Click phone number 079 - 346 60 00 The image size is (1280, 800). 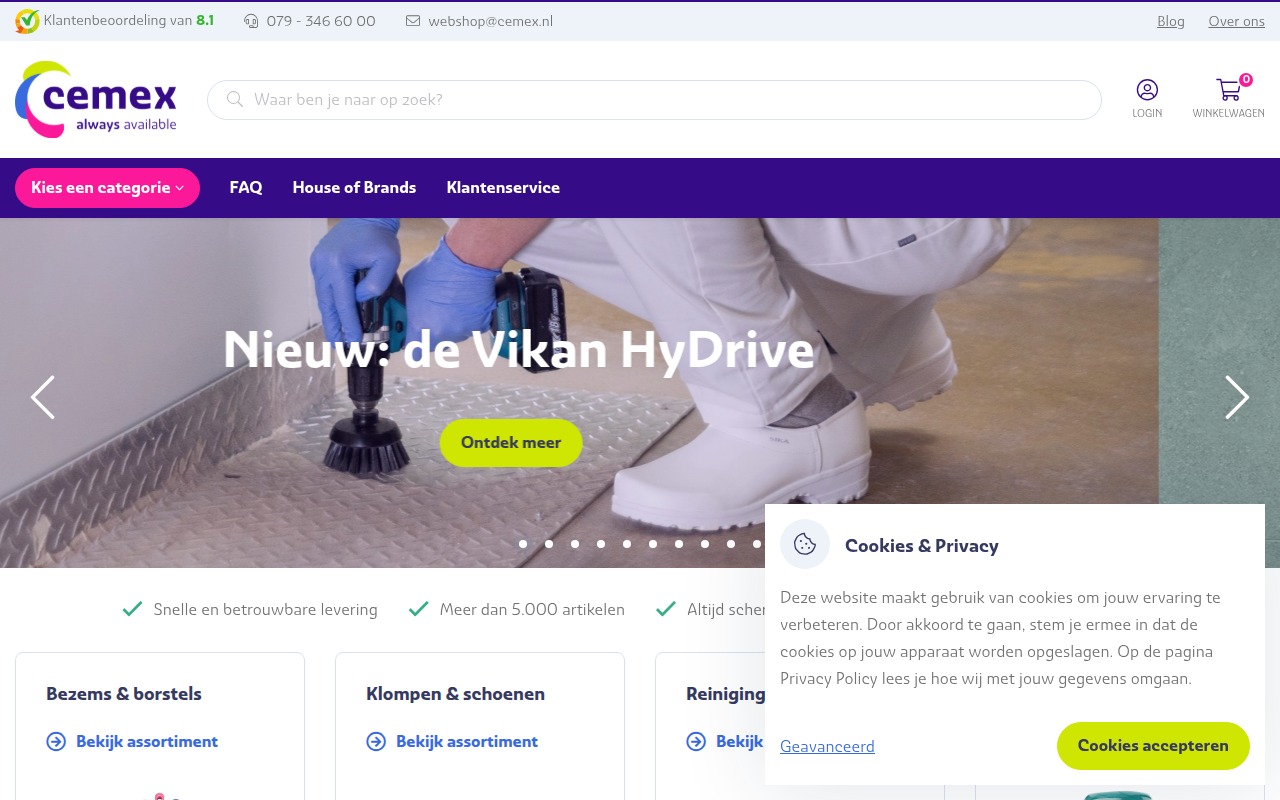(x=321, y=21)
